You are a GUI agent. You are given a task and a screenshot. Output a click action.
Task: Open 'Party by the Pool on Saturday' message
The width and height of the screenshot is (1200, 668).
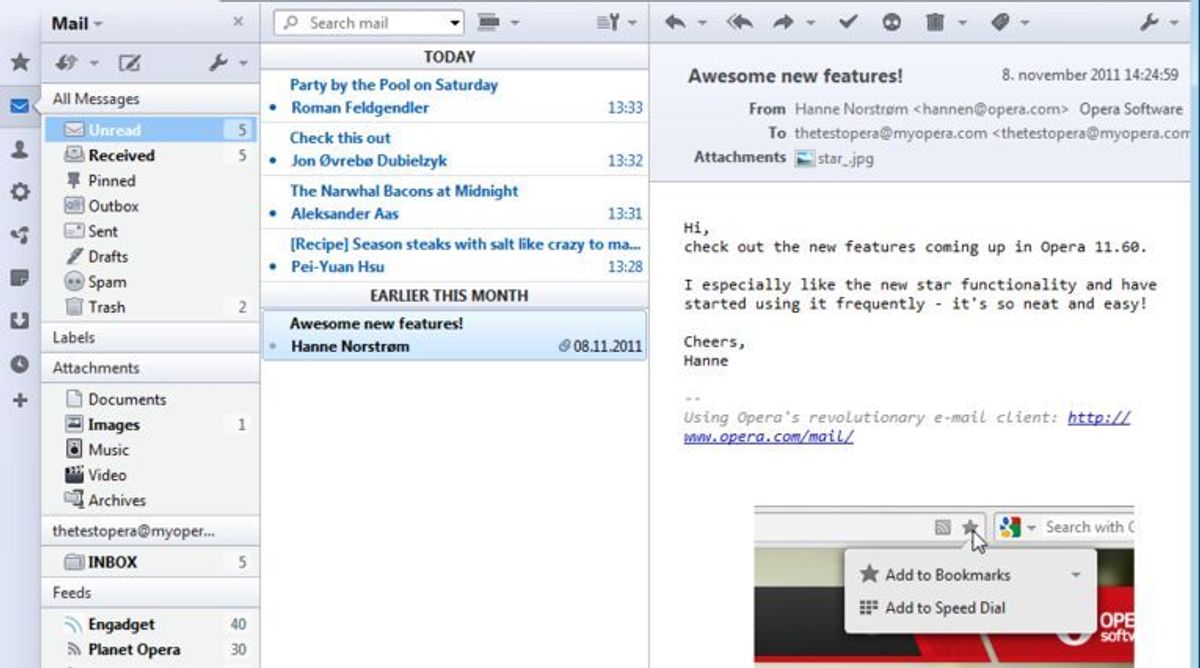455,97
